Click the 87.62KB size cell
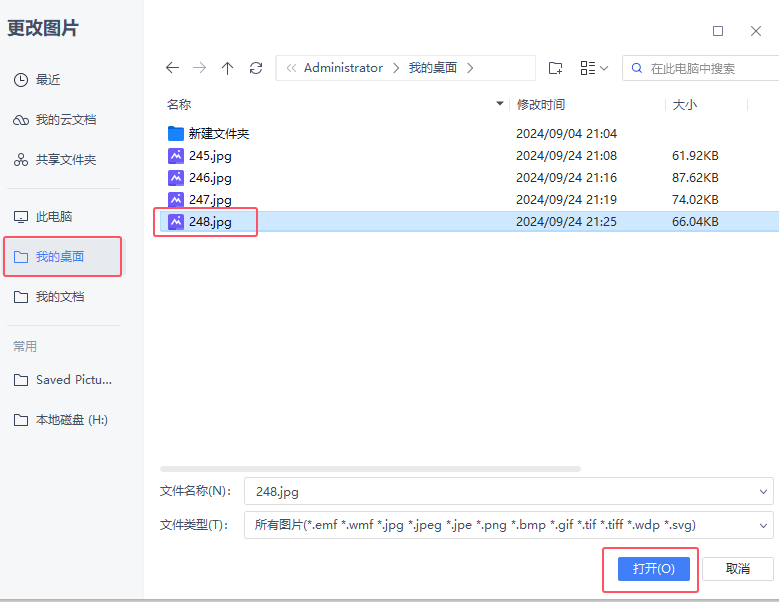Image resolution: width=779 pixels, height=602 pixels. [x=695, y=178]
